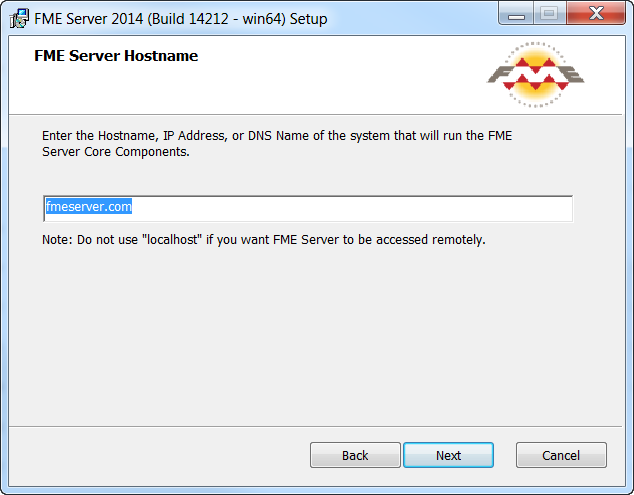
Task: Click the word "localhost" in the note
Action: 172,239
